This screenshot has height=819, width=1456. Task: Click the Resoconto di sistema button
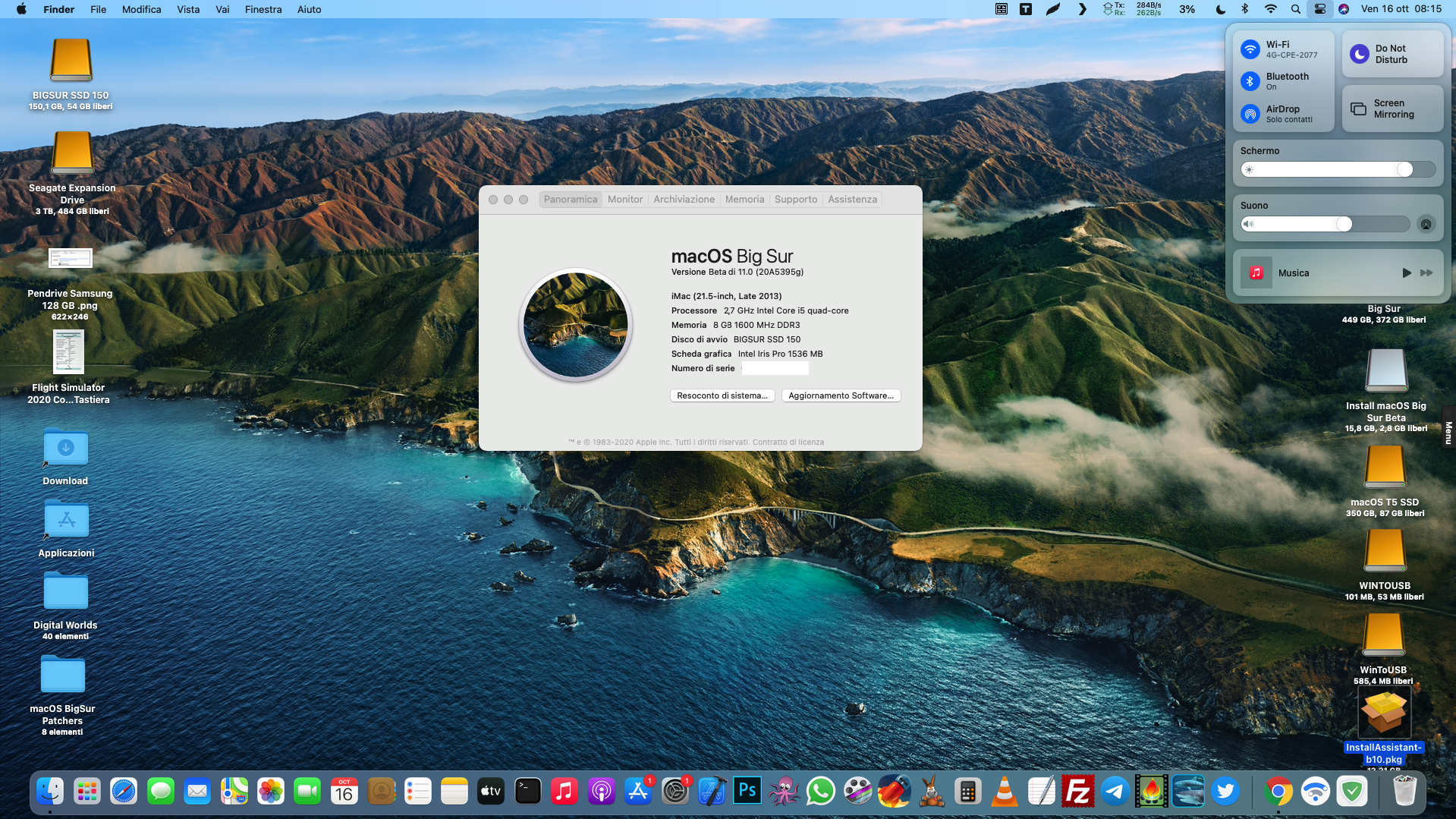[722, 395]
